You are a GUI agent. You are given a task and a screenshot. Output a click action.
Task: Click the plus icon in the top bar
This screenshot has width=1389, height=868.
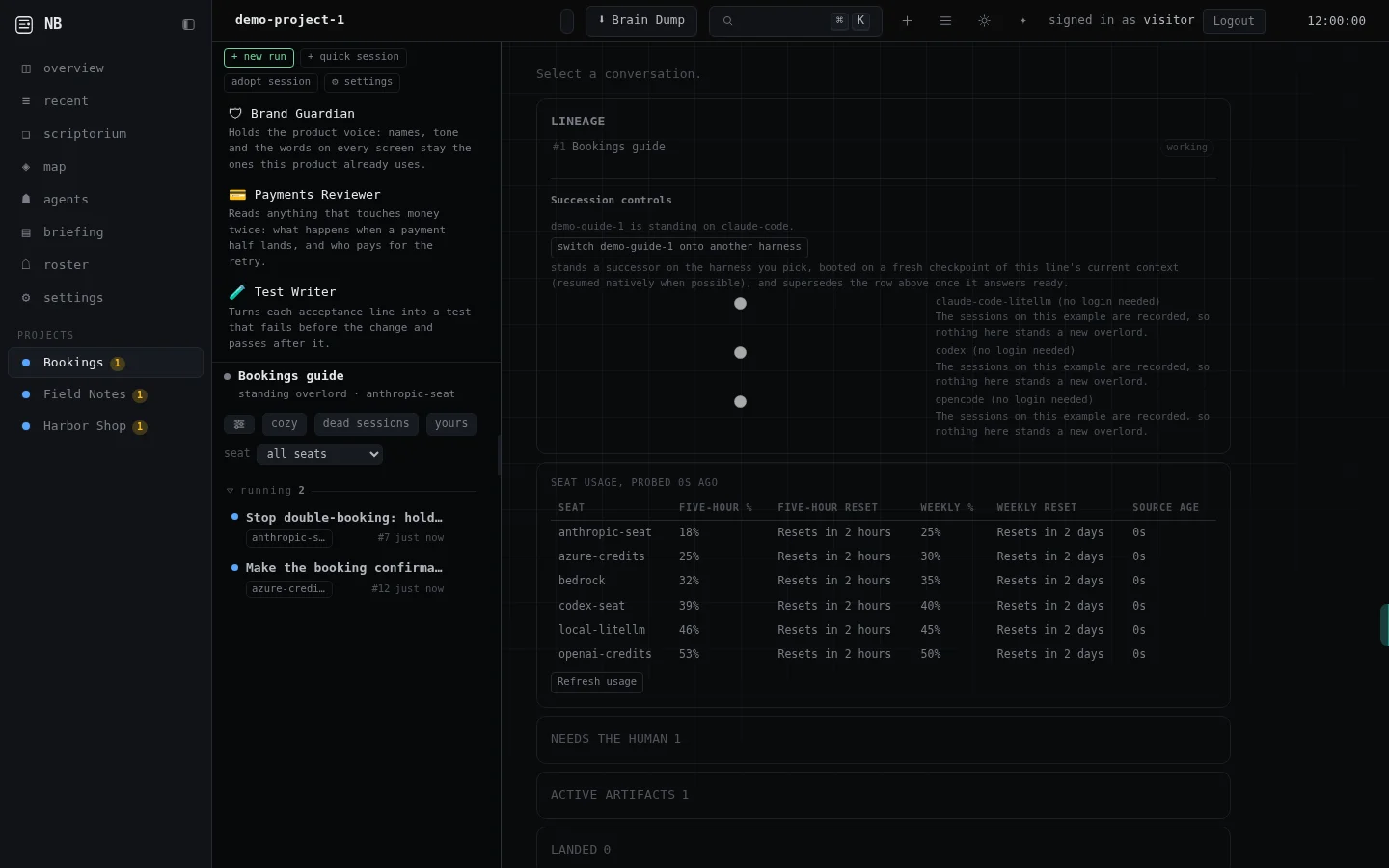pyautogui.click(x=907, y=21)
